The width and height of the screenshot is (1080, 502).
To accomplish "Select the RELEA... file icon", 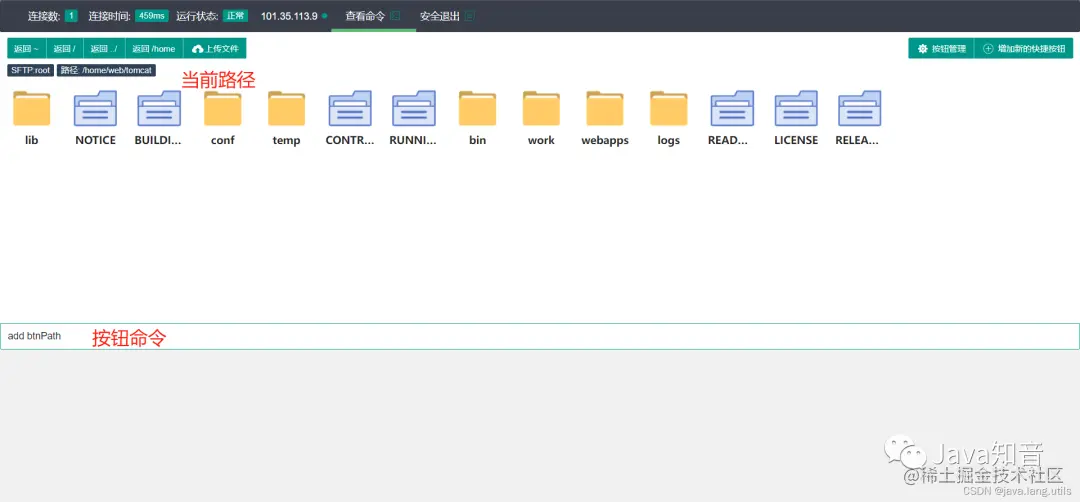I will [x=860, y=109].
